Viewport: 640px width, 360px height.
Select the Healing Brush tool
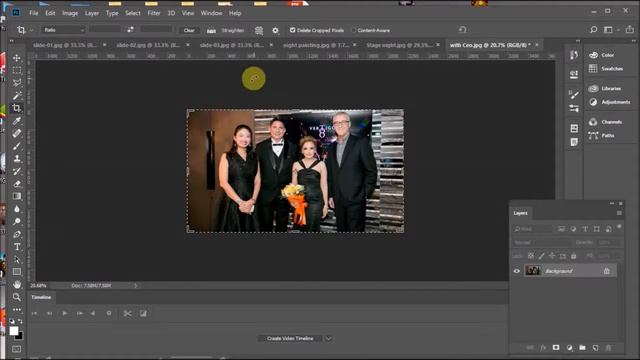(17, 133)
